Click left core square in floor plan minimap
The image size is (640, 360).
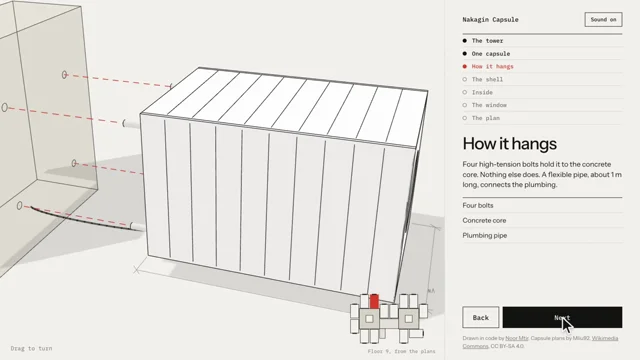click(369, 319)
